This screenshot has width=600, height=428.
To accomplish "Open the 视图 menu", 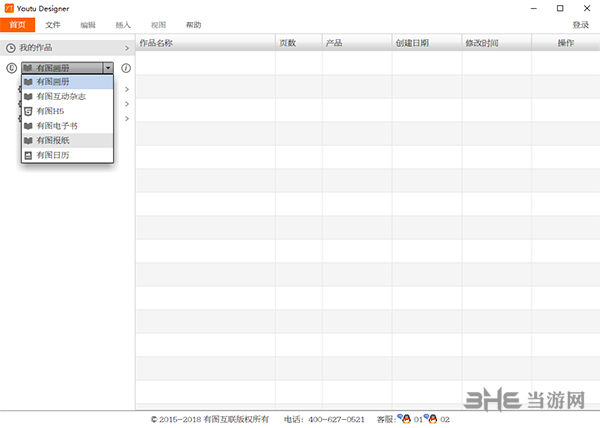I will pos(158,25).
